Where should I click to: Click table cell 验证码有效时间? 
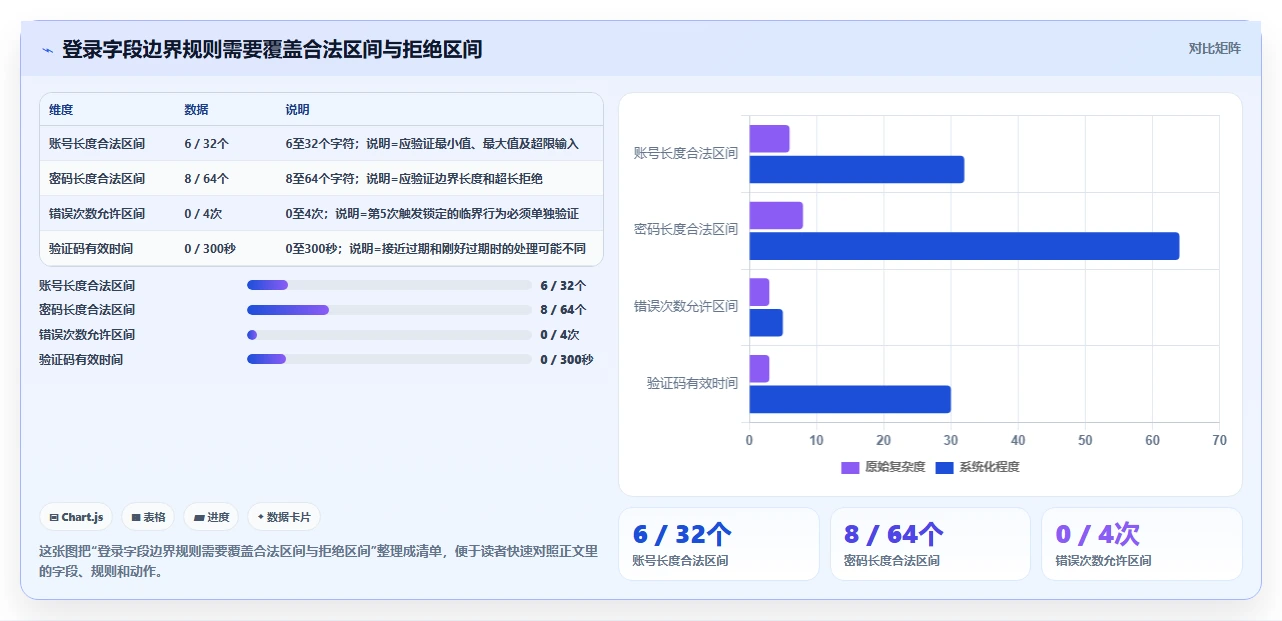tap(91, 248)
